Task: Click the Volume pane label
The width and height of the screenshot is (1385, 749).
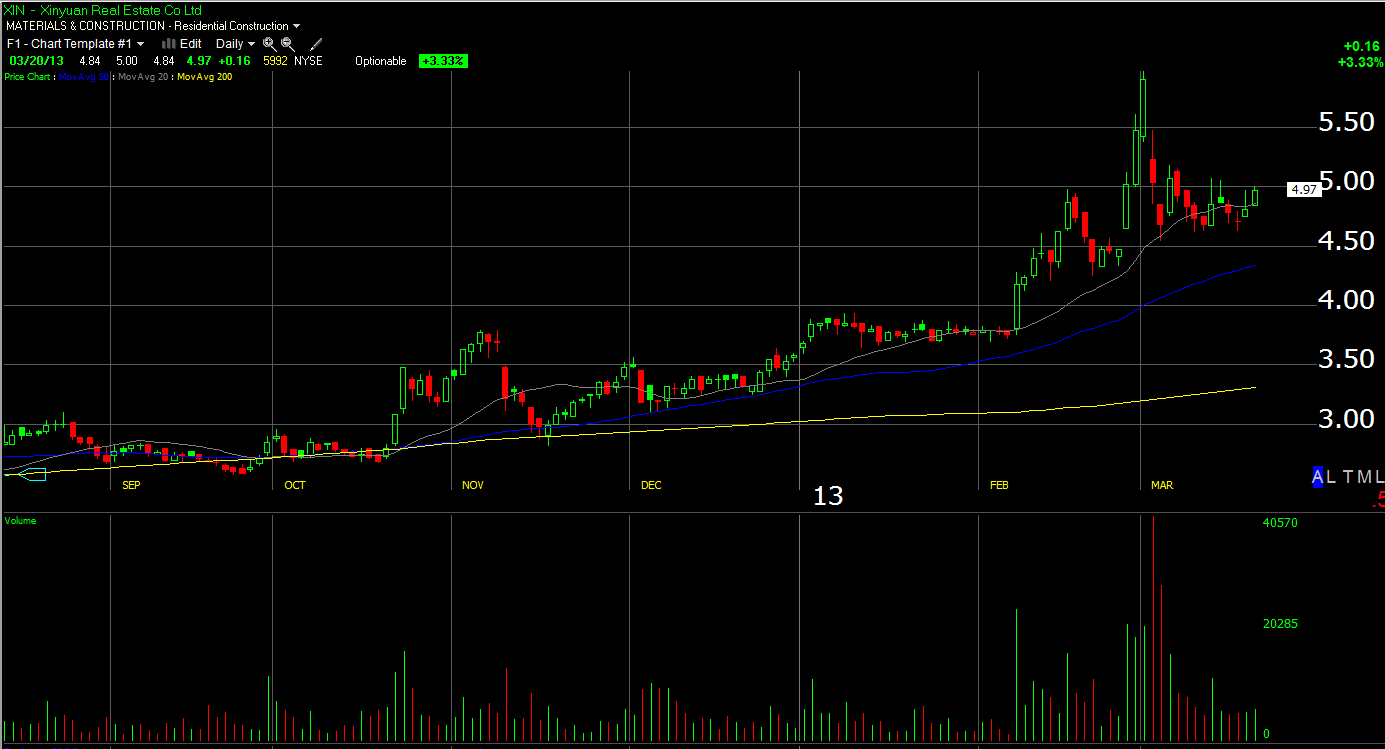Action: click(x=20, y=520)
